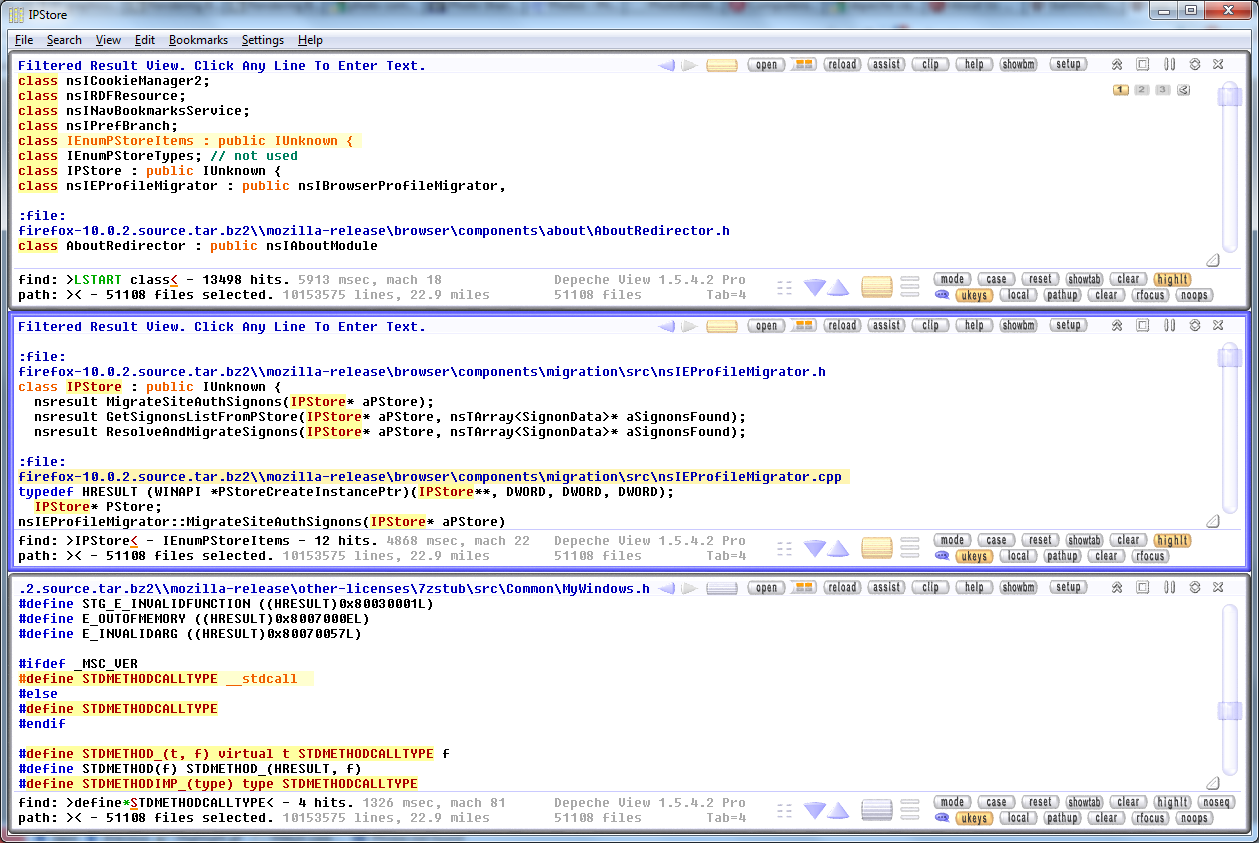This screenshot has height=843, width=1259.
Task: Close the top pane with its X icon
Action: tap(1218, 64)
